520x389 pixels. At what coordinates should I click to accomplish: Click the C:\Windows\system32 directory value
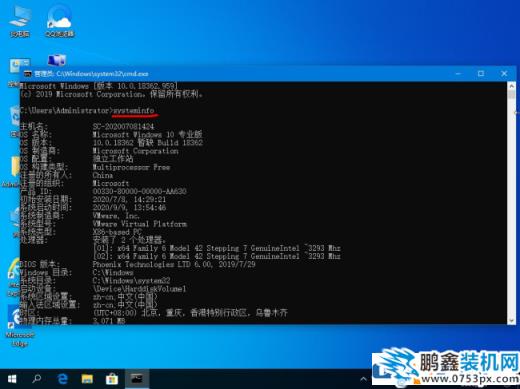131,280
